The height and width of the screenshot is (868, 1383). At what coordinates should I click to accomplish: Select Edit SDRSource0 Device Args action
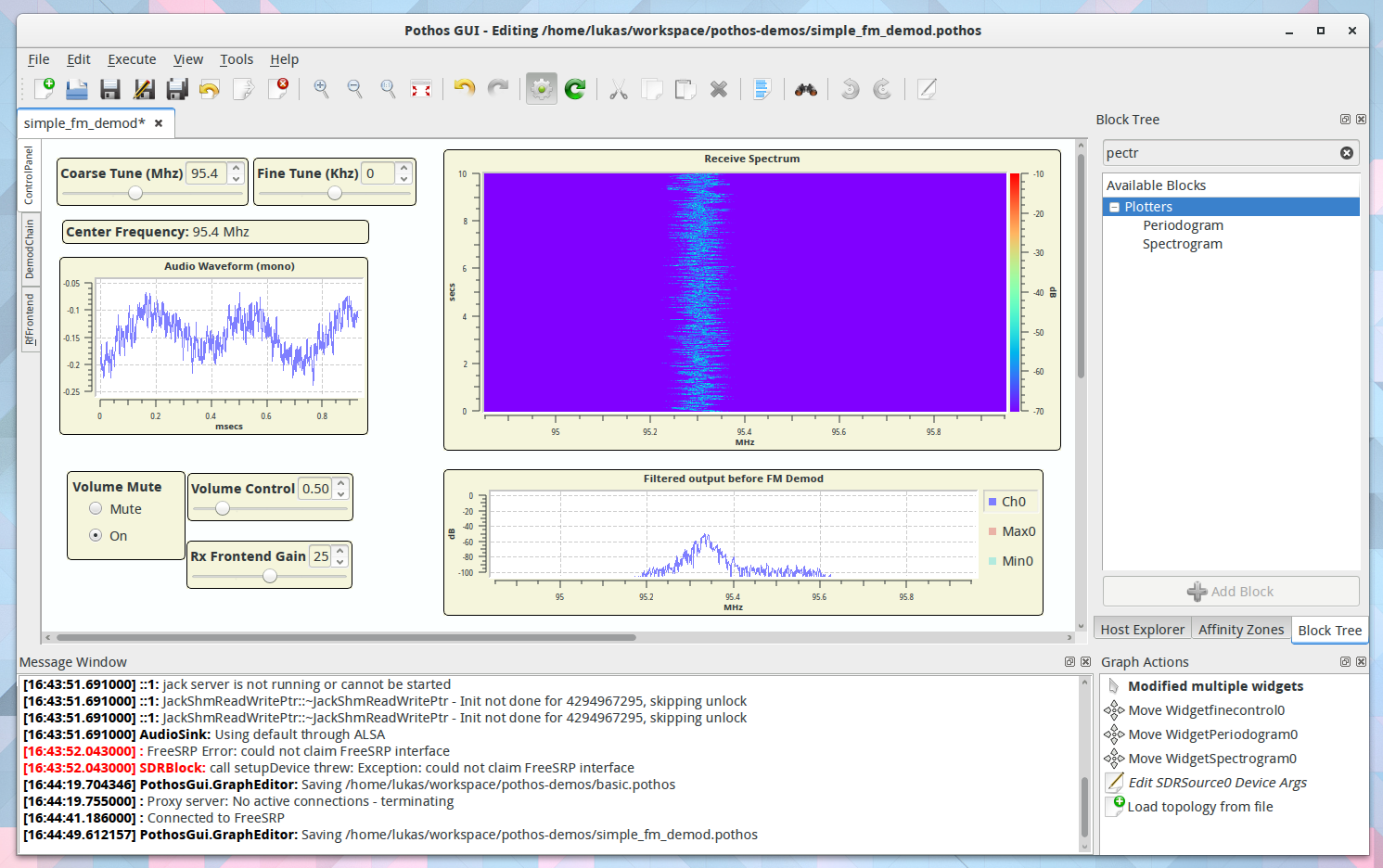(1215, 782)
